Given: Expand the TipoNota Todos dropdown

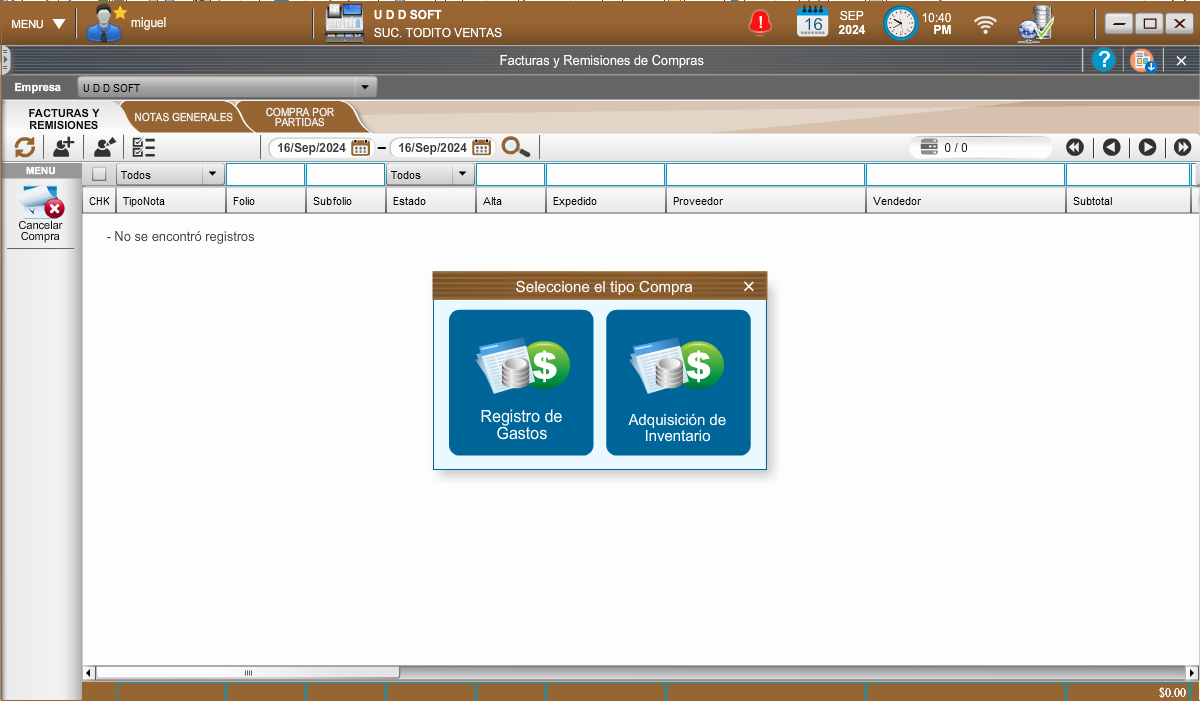Looking at the screenshot, I should click(212, 175).
